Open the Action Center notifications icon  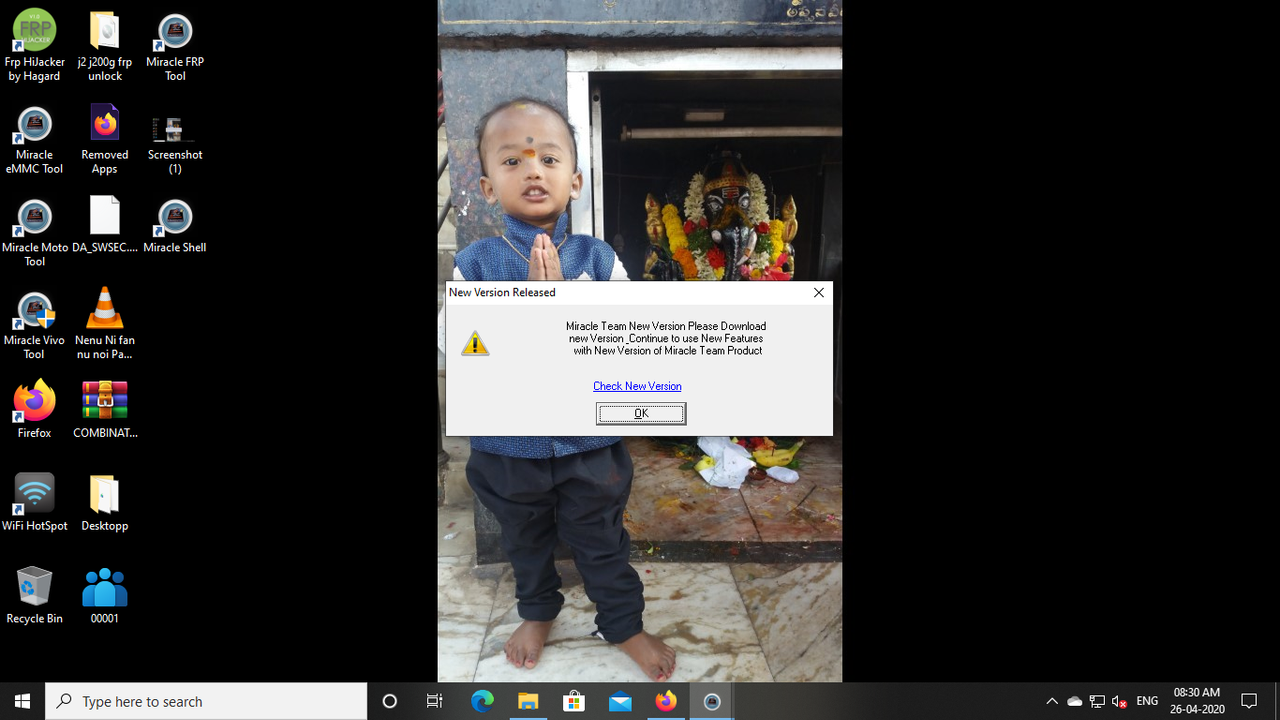(1249, 701)
